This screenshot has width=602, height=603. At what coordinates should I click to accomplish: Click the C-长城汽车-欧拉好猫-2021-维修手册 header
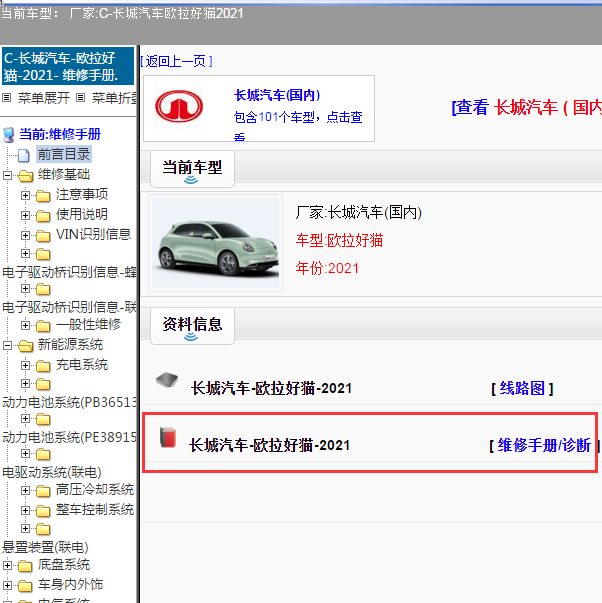point(68,67)
